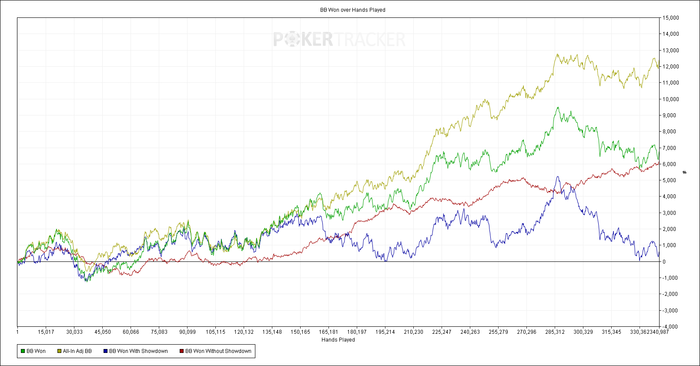This screenshot has height=366, width=700.
Task: Click the x-axis tick label 180,197
Action: point(357,332)
